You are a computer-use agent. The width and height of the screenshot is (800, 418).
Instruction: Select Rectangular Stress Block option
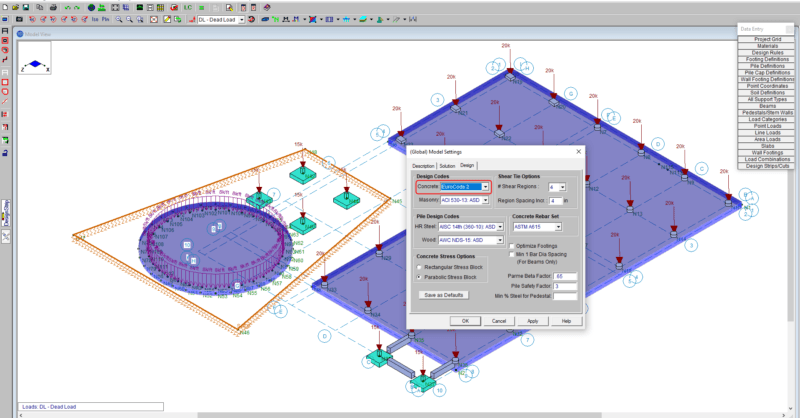(x=421, y=267)
